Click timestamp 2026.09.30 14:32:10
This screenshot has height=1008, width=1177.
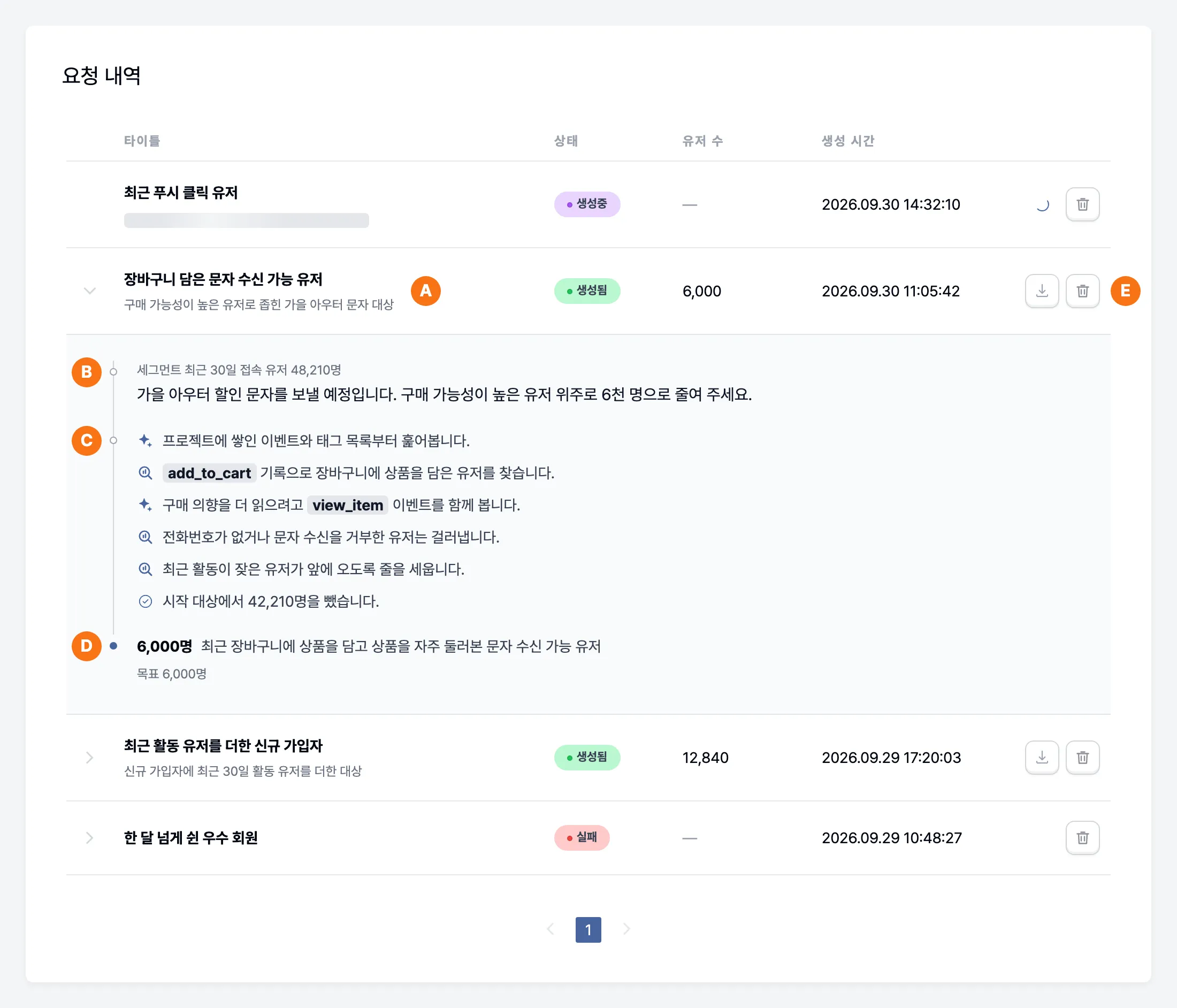click(891, 204)
